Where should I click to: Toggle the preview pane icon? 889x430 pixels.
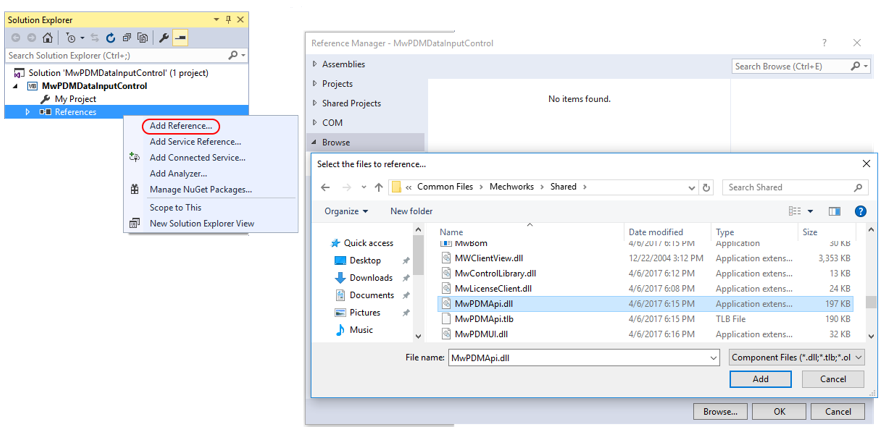pos(834,211)
